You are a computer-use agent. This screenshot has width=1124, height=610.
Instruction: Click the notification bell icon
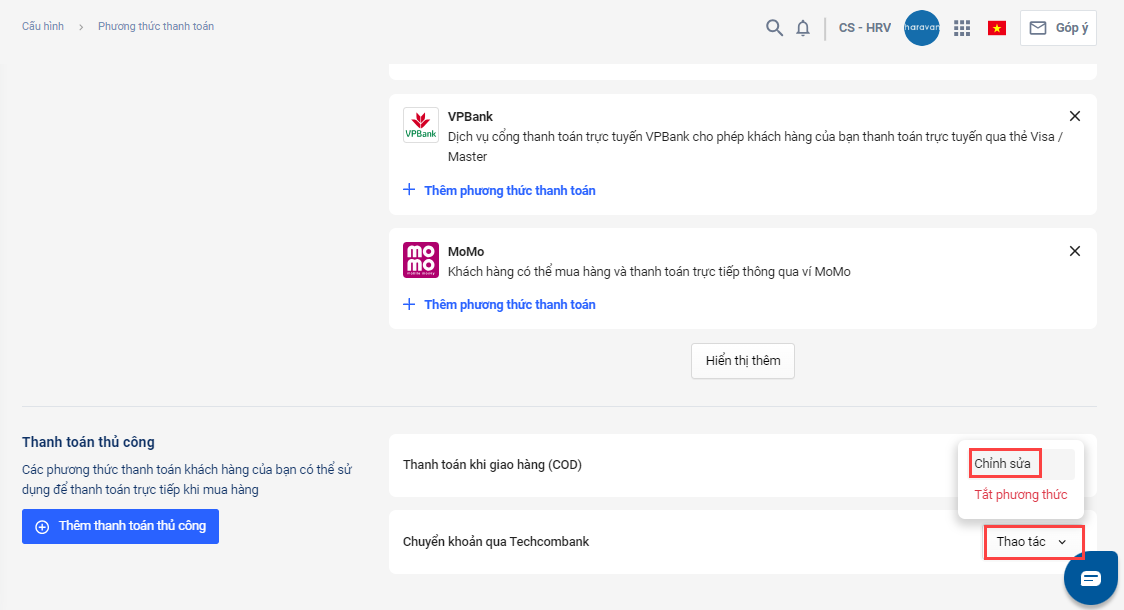(803, 28)
